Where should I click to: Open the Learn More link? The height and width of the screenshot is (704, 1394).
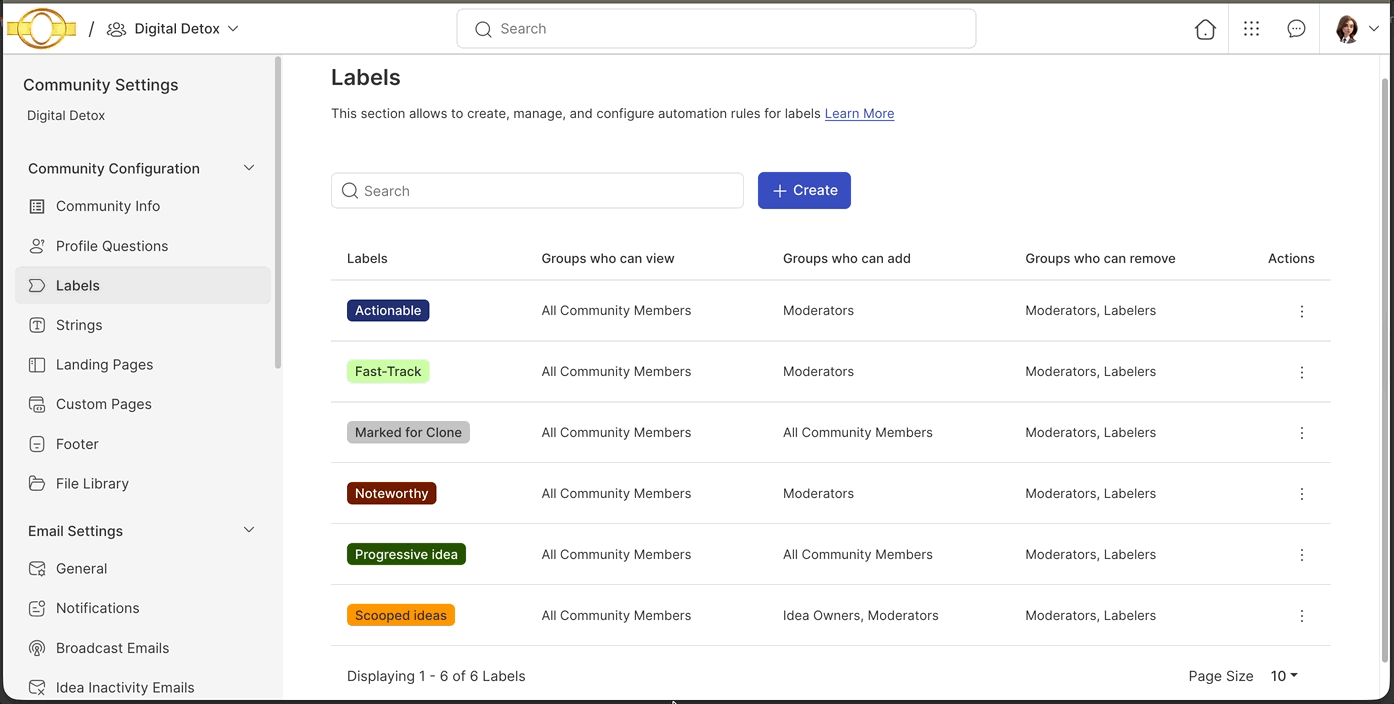click(x=858, y=113)
